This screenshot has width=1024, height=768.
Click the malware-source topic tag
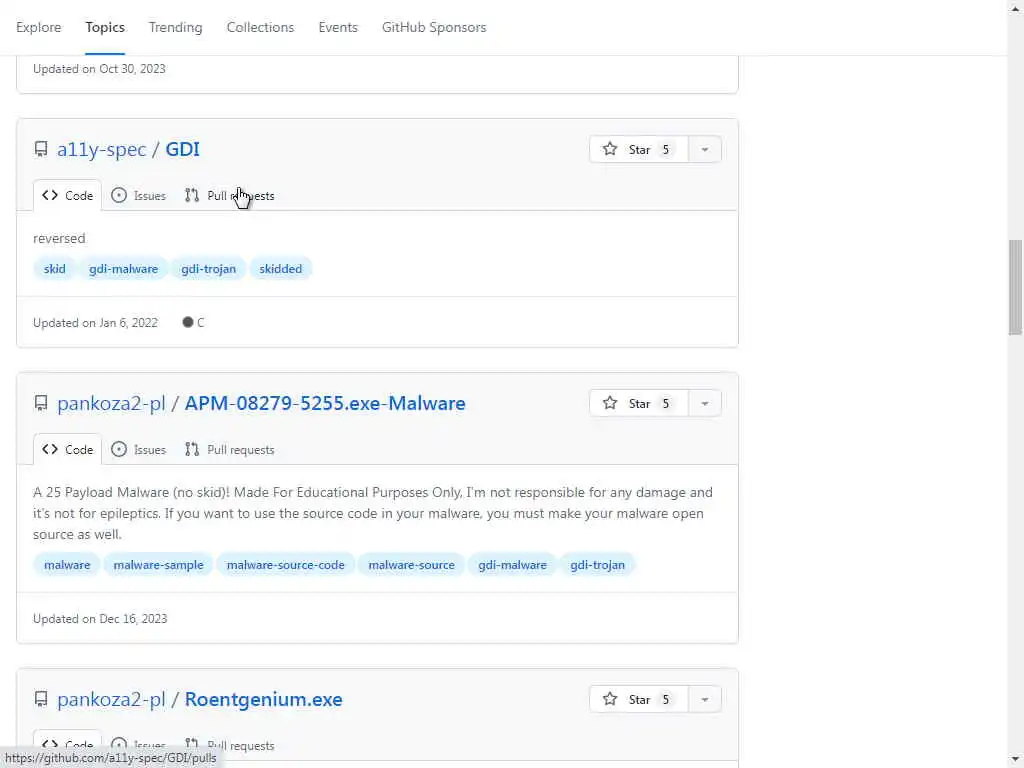(411, 565)
